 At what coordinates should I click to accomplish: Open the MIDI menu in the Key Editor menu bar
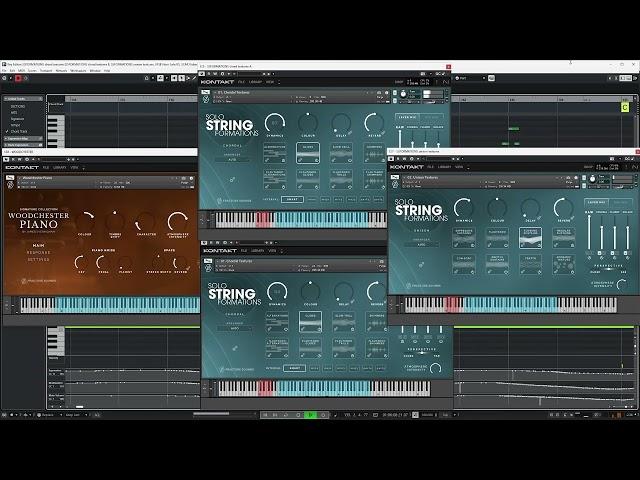(x=22, y=71)
